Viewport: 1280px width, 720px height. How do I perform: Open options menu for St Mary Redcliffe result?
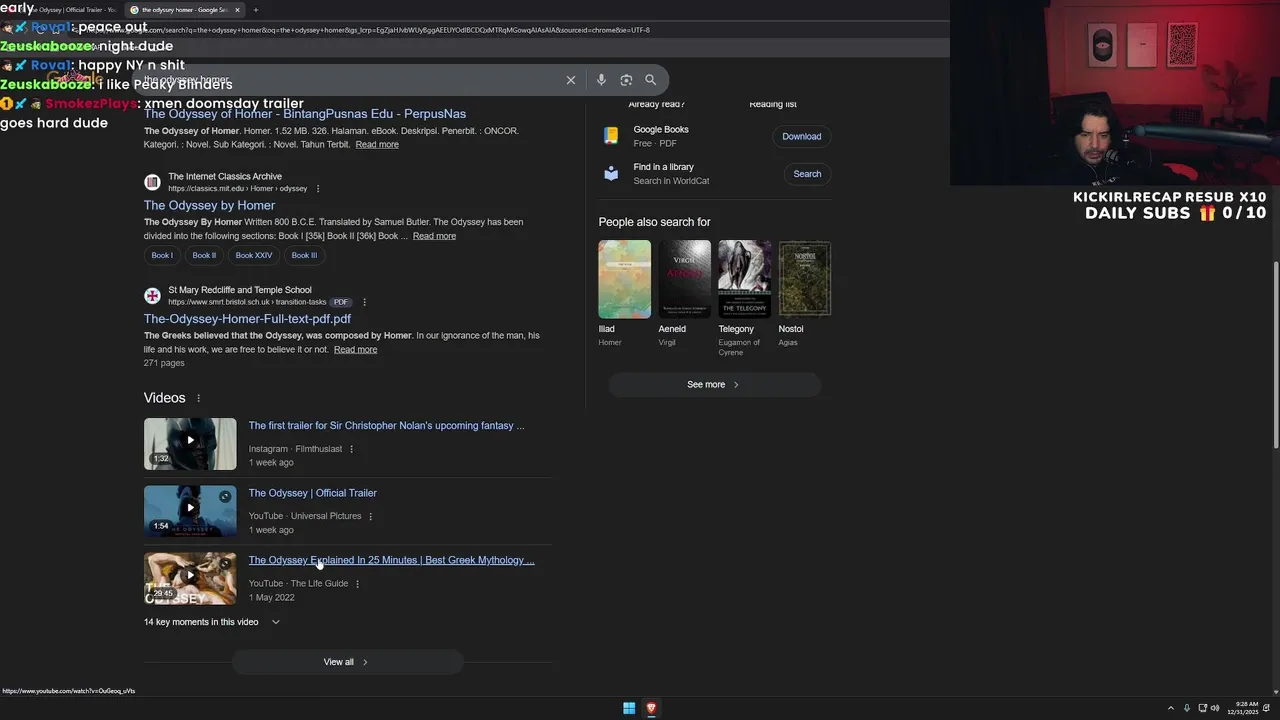coord(364,302)
